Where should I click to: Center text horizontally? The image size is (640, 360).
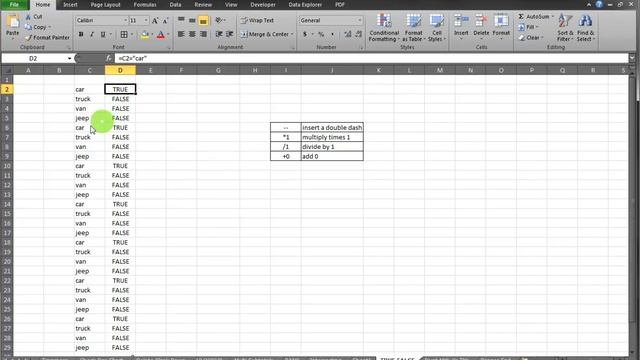pos(192,34)
